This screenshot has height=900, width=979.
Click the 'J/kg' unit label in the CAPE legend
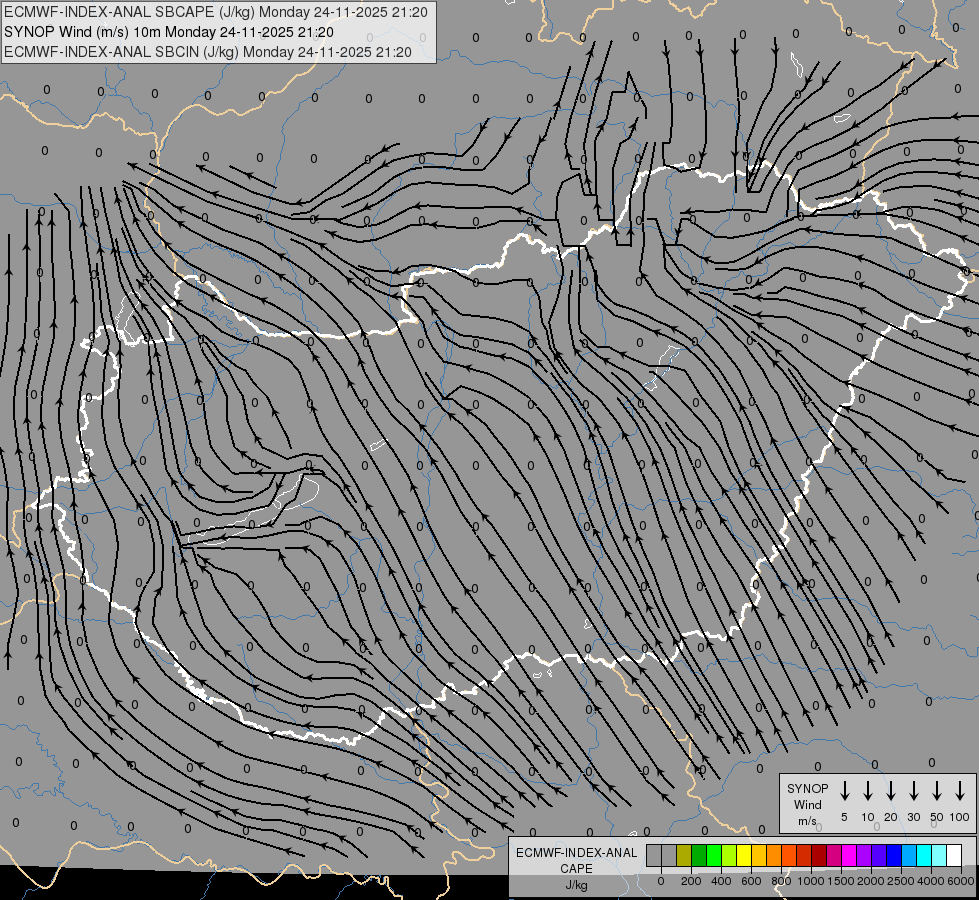(x=576, y=885)
